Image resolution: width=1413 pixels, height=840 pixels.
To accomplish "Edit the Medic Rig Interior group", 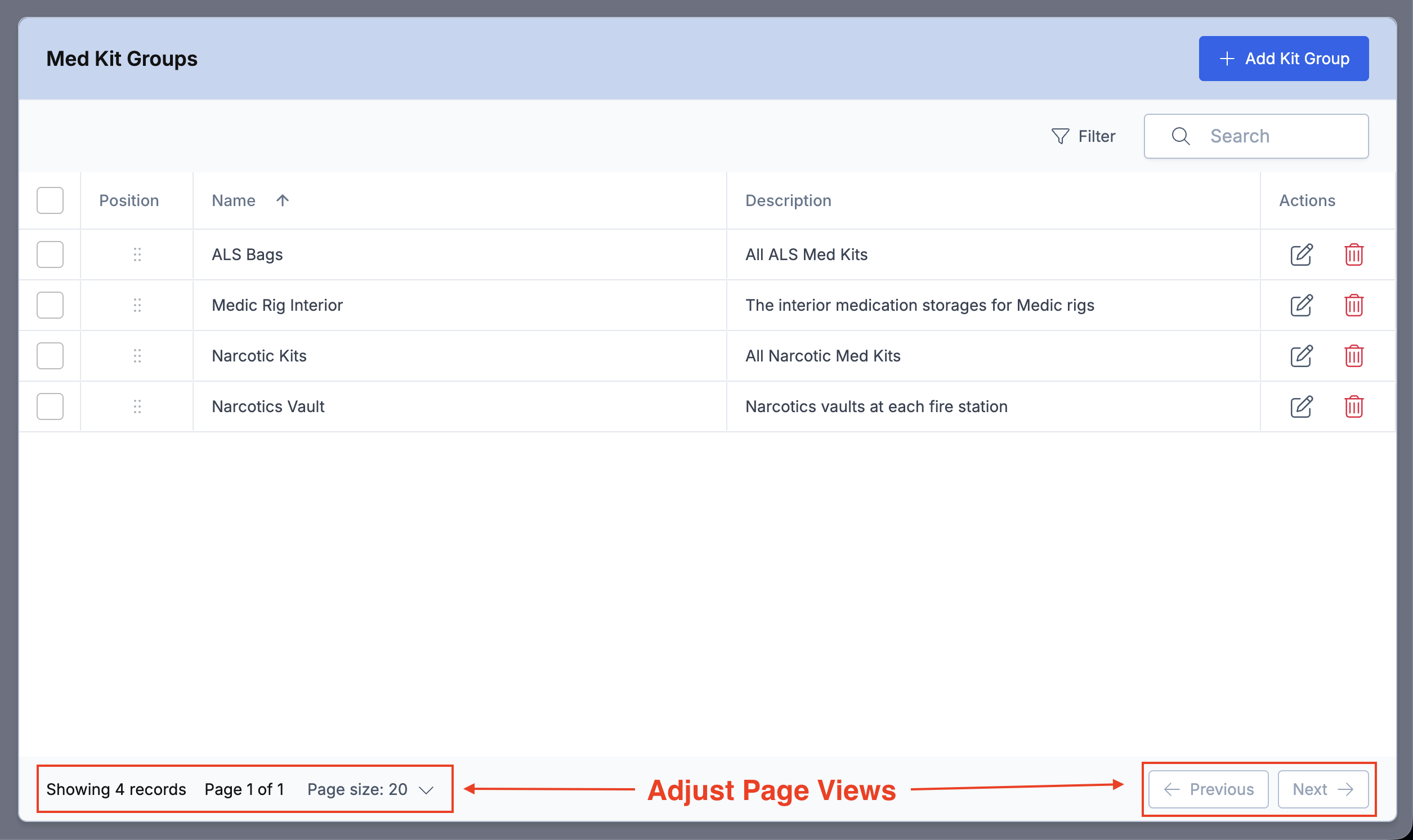I will coord(1301,305).
